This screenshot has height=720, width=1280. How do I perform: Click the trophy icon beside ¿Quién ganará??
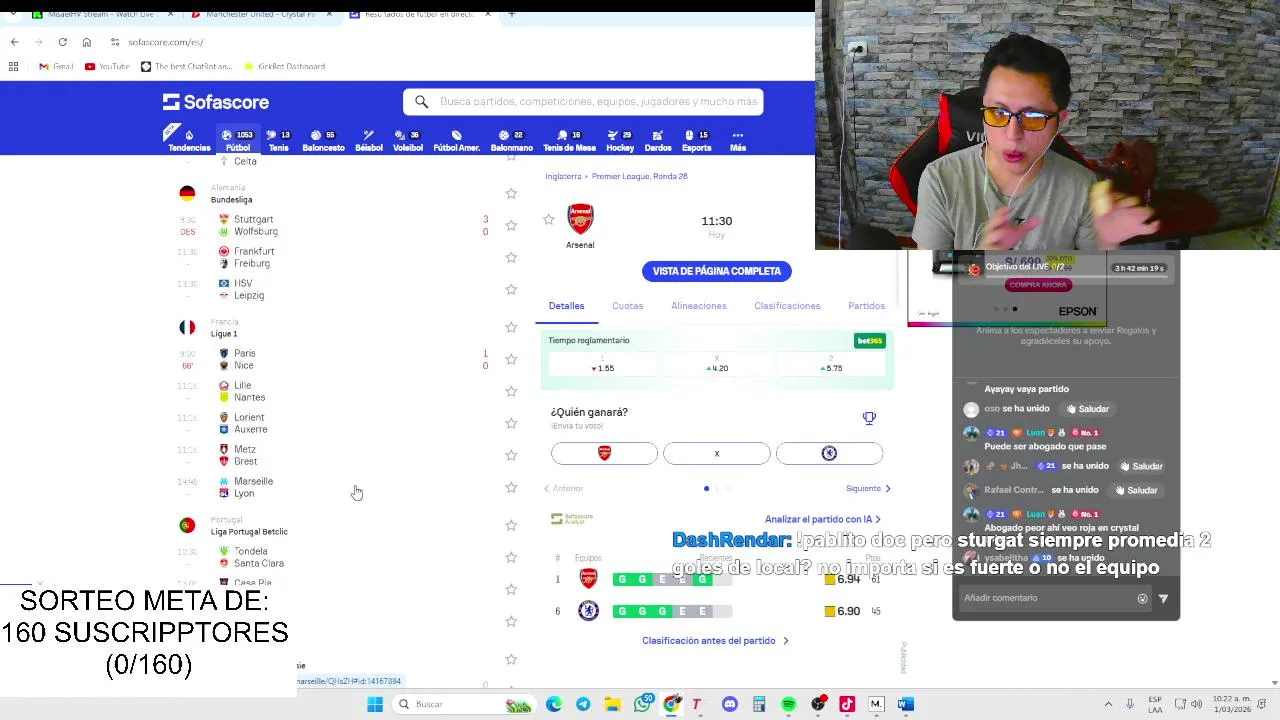point(869,418)
